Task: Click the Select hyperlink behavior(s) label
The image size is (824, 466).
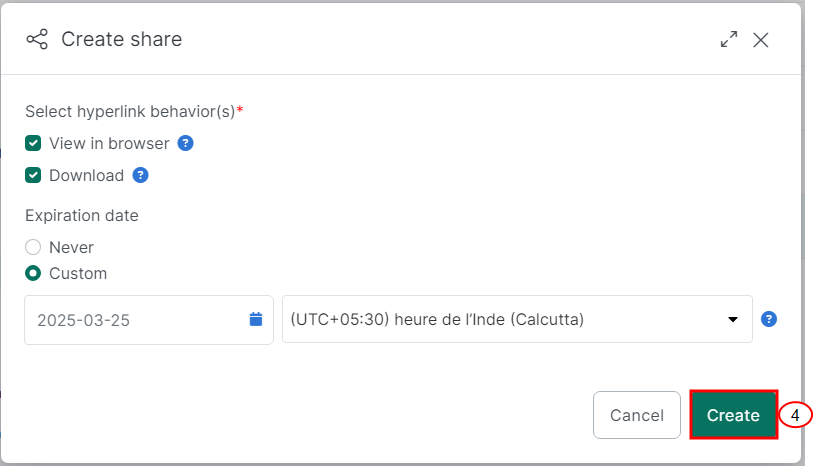Action: point(134,111)
